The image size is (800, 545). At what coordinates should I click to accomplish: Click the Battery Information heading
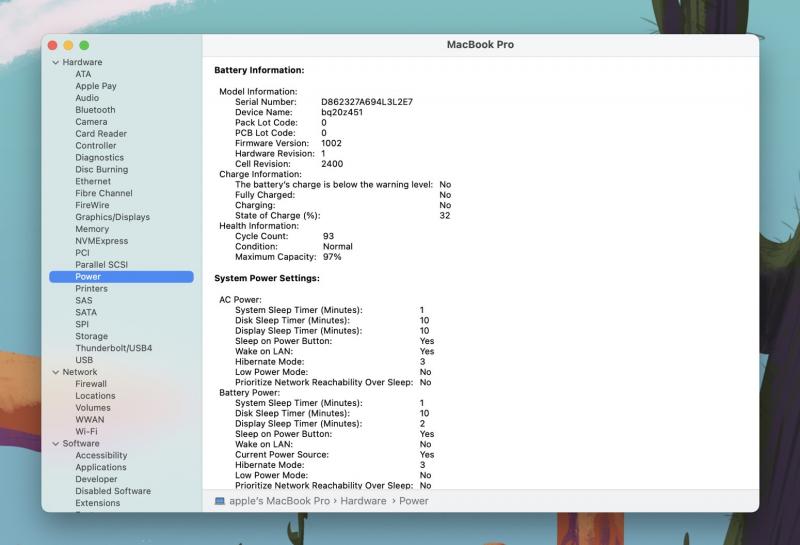[259, 70]
